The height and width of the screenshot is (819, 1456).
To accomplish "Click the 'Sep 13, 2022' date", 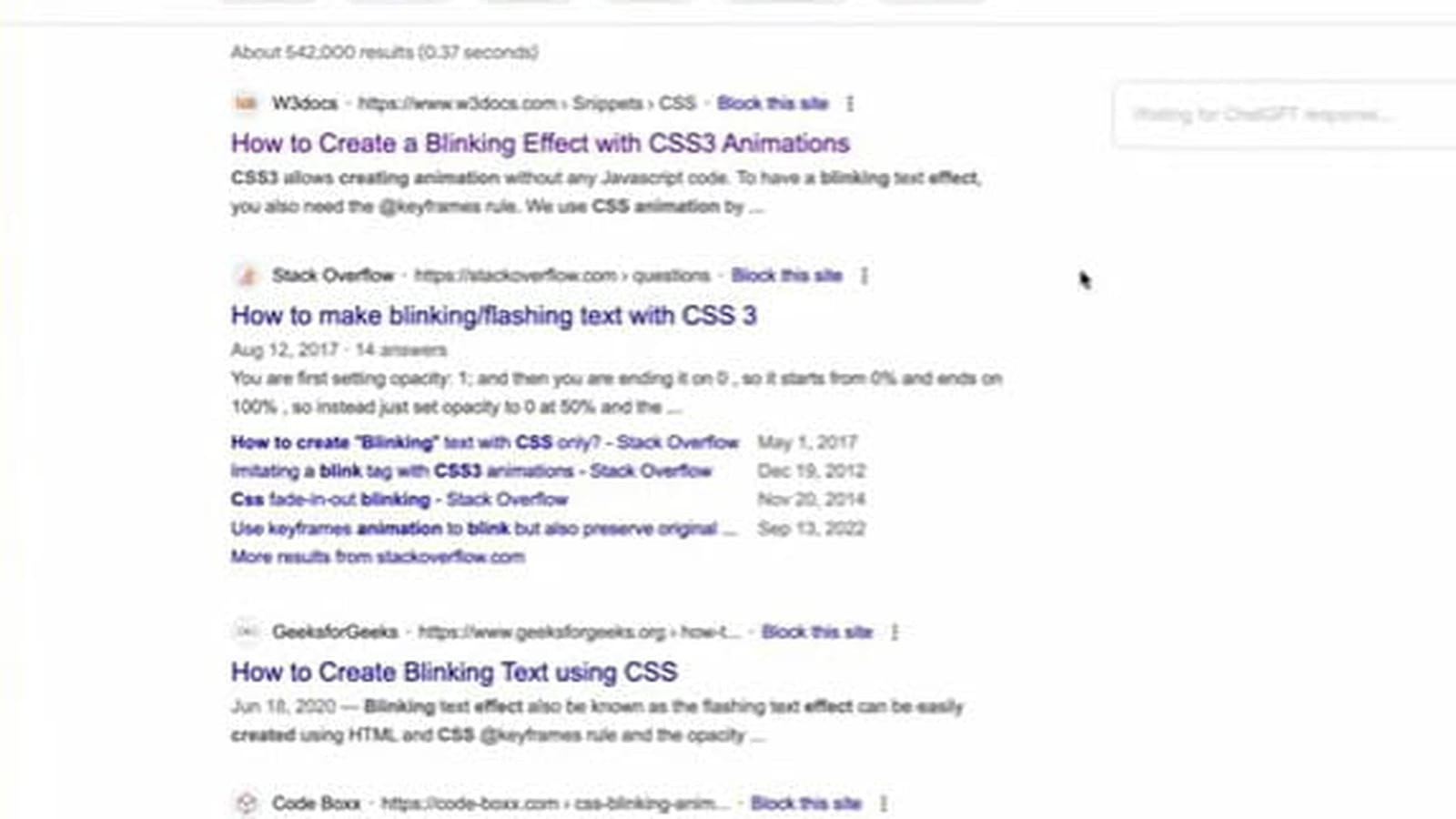I will [812, 528].
